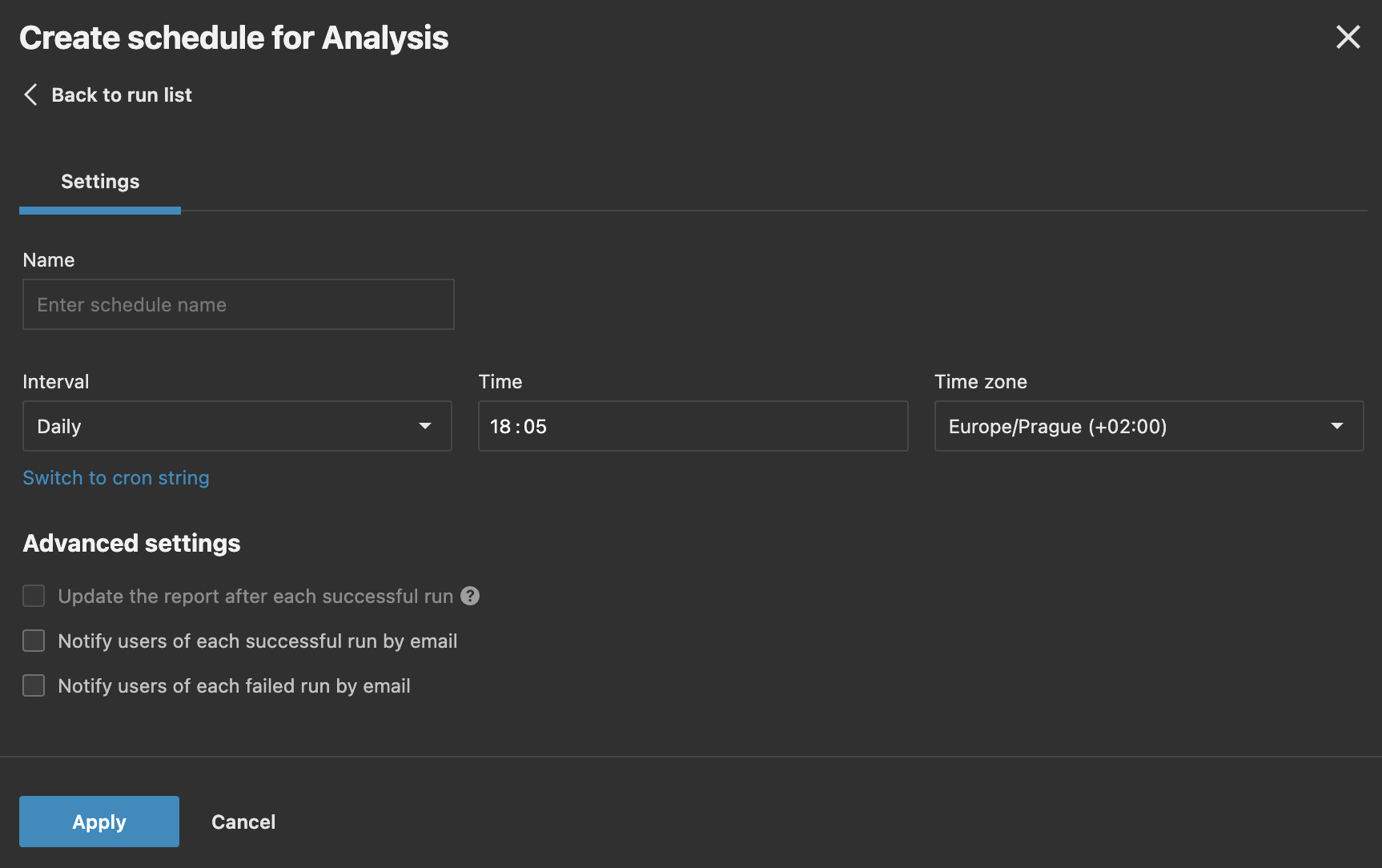Click the back arrow chevron icon

pos(30,94)
